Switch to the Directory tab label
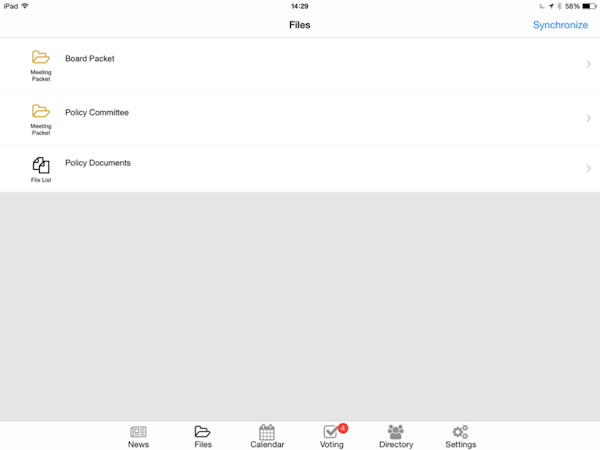Viewport: 600px width, 450px height. pyautogui.click(x=396, y=444)
